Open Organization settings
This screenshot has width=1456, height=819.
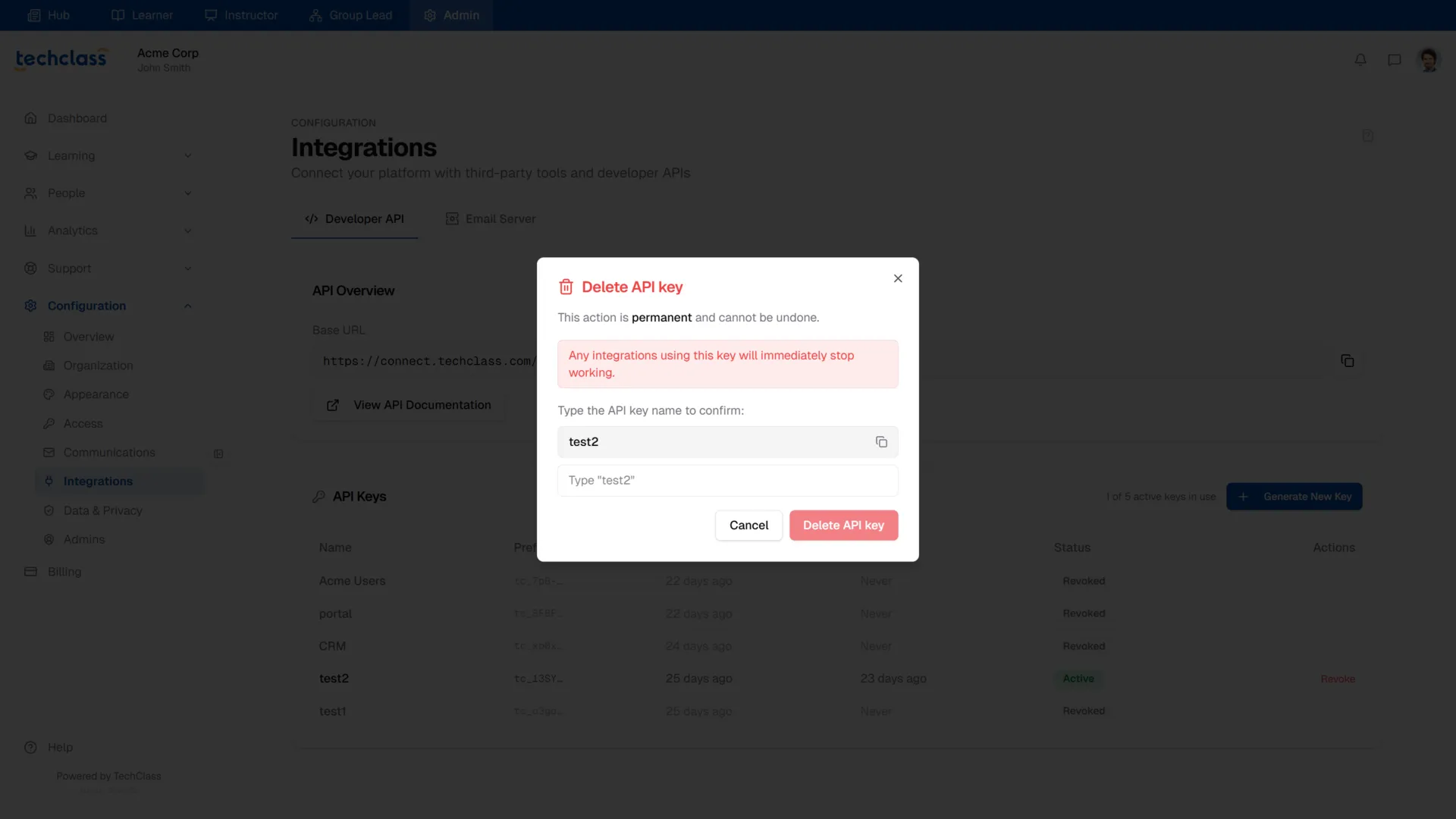point(98,366)
